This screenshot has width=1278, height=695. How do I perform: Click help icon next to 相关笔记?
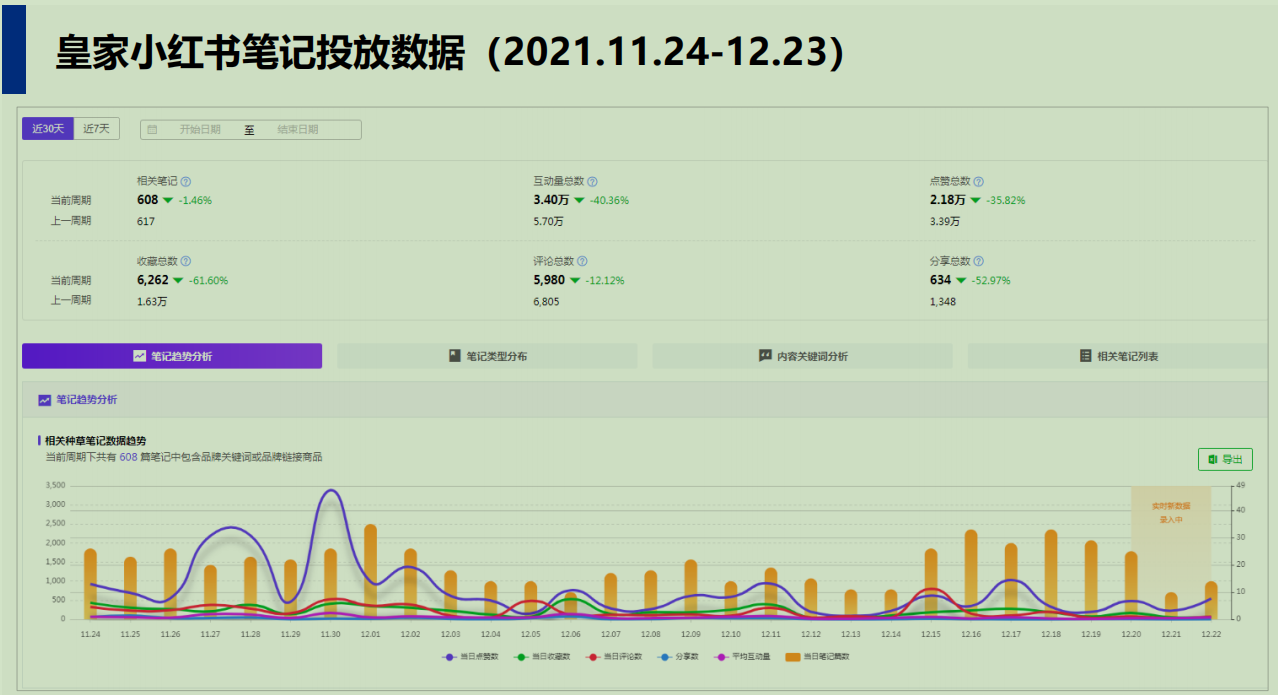(x=185, y=182)
